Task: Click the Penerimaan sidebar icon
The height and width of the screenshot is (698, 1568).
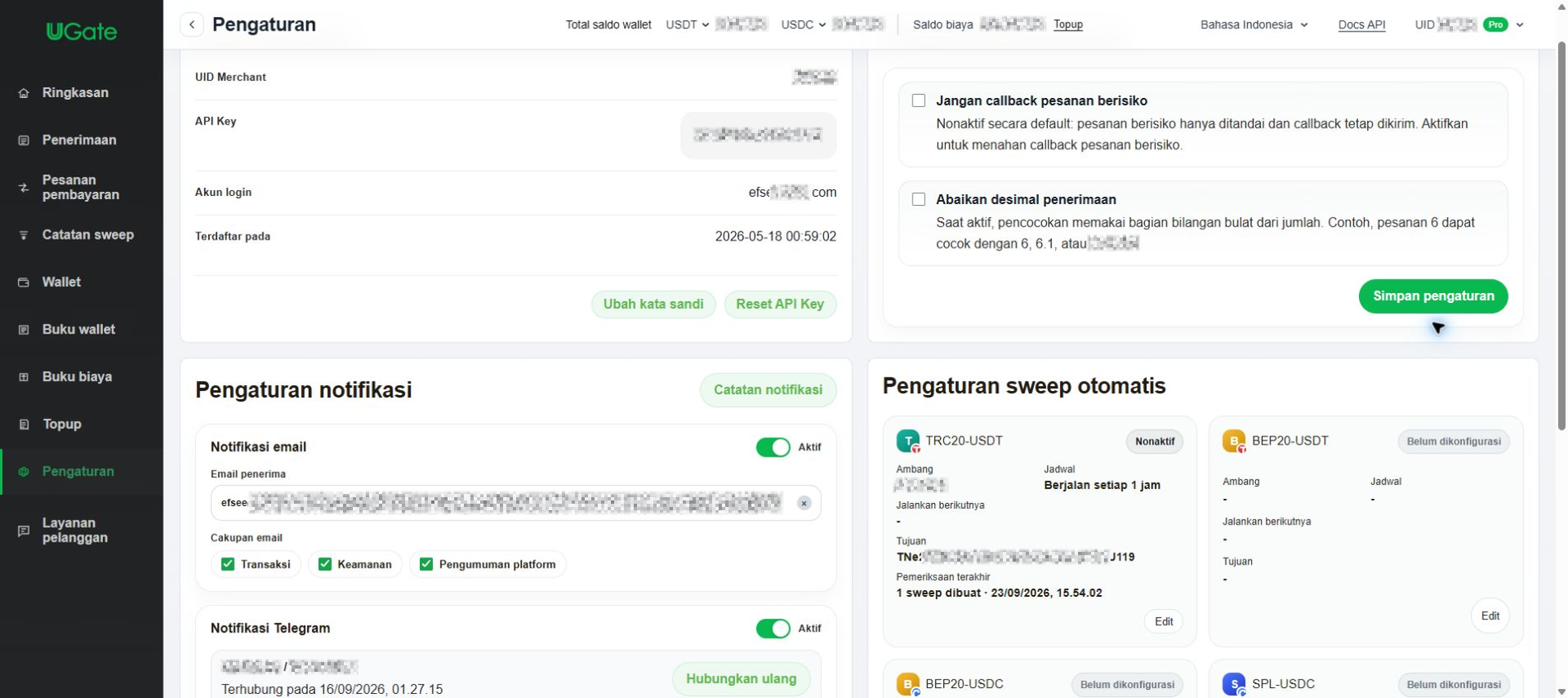Action: tap(24, 140)
